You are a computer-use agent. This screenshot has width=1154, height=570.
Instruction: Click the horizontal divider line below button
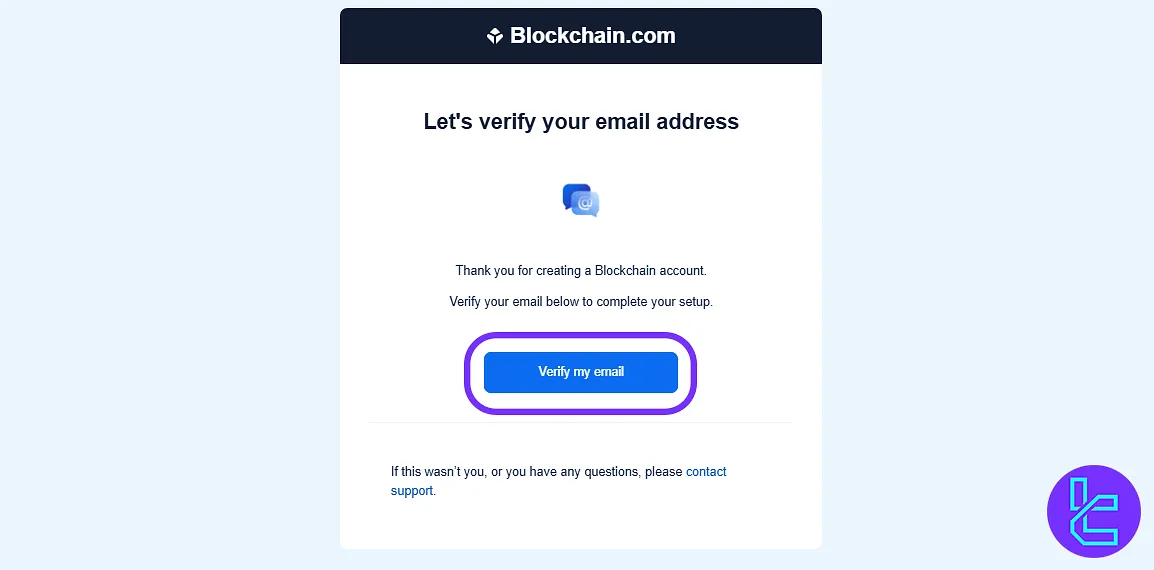580,423
